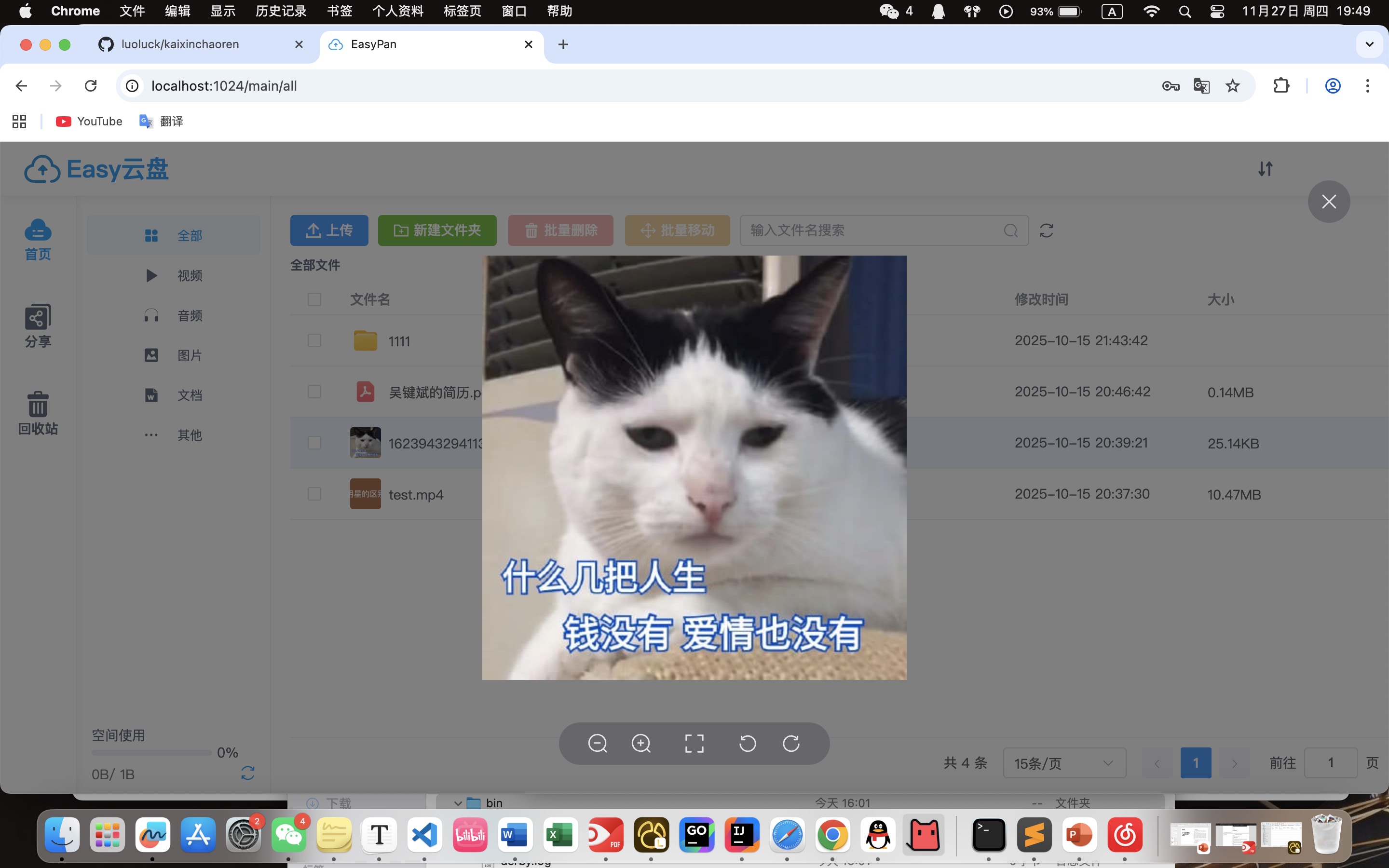Close the image preview overlay
This screenshot has width=1389, height=868.
click(x=1328, y=202)
